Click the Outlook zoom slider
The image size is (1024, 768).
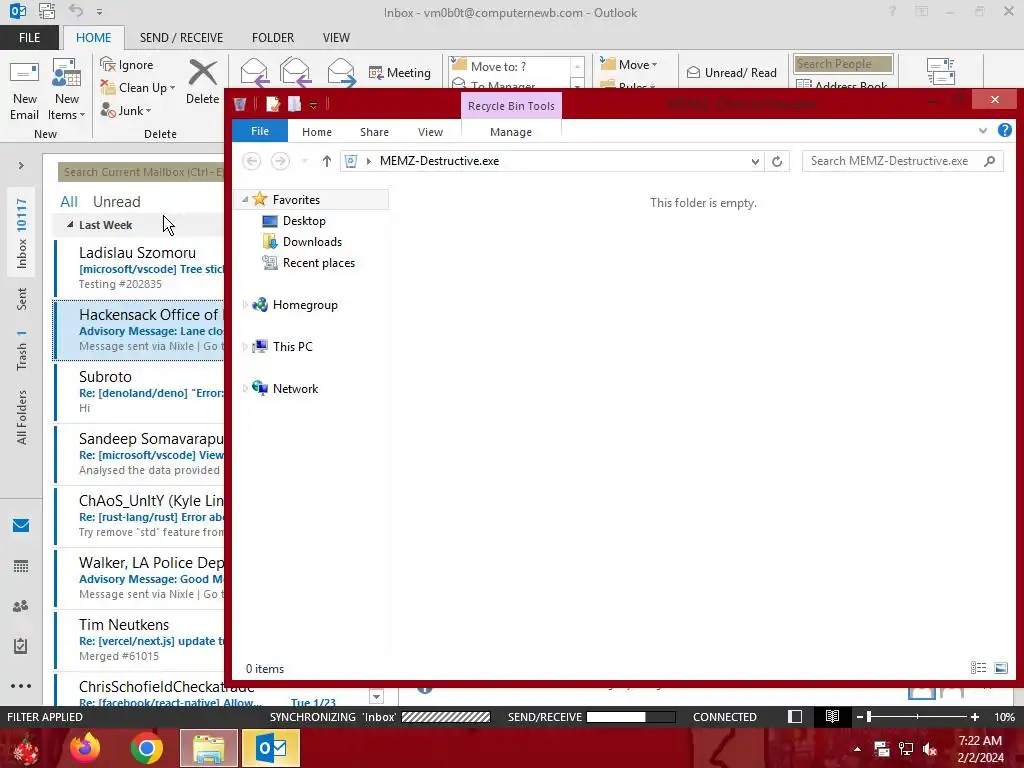(917, 717)
